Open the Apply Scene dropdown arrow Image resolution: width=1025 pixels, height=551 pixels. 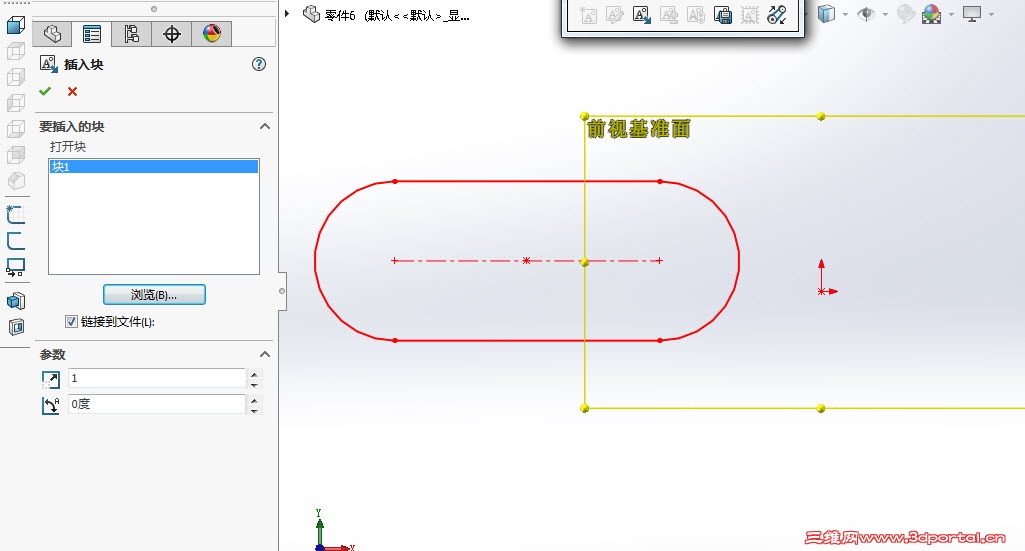coord(950,14)
